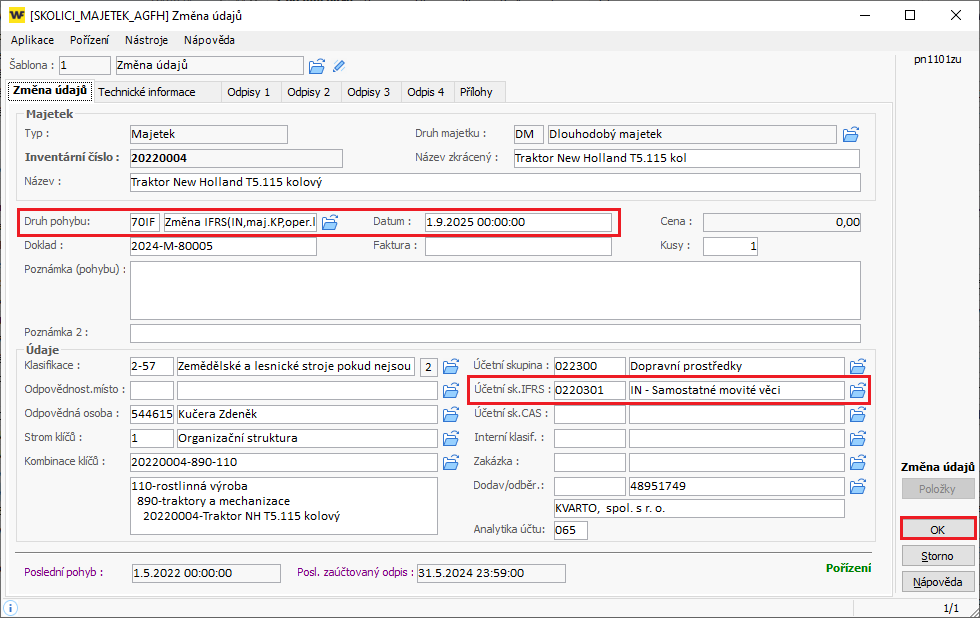Open Klasifikace lookup folder icon
Screen dimensions: 980x618
point(449,366)
